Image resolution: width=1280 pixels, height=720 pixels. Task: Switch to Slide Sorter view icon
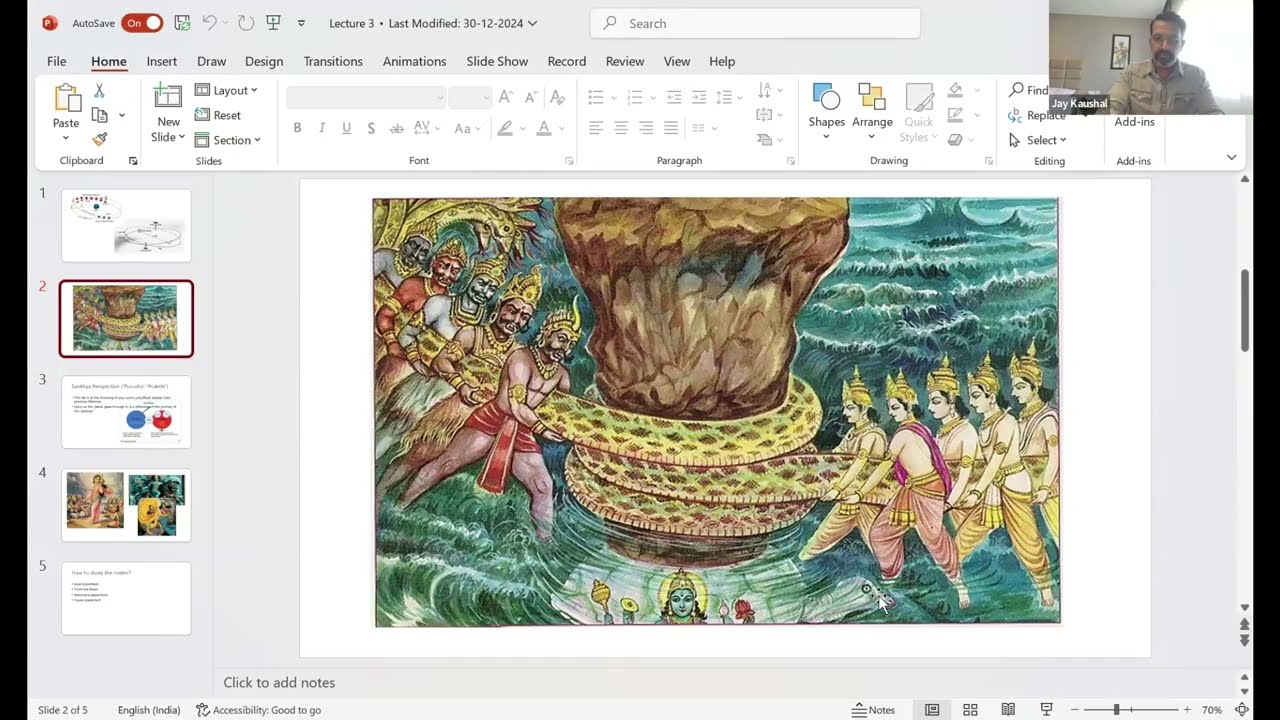(970, 710)
